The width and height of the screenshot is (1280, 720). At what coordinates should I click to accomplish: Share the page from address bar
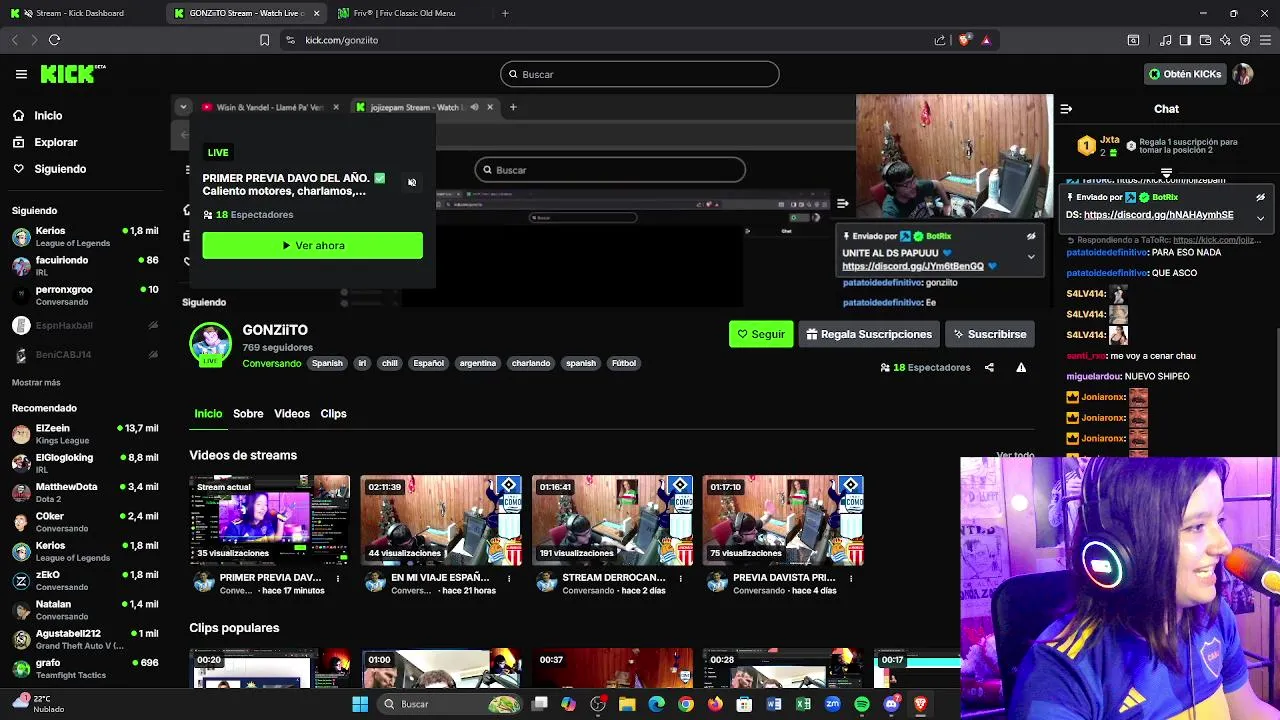coord(940,40)
